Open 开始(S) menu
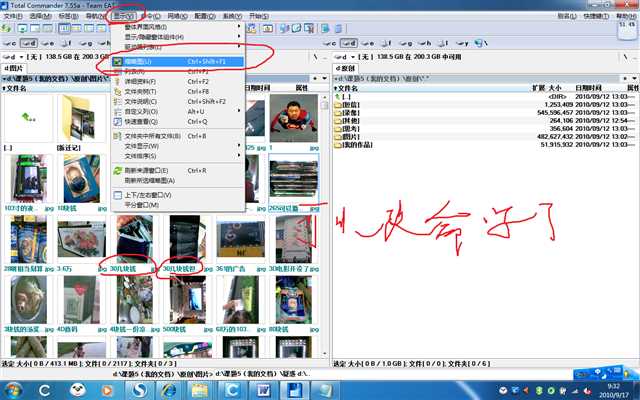 [259, 16]
